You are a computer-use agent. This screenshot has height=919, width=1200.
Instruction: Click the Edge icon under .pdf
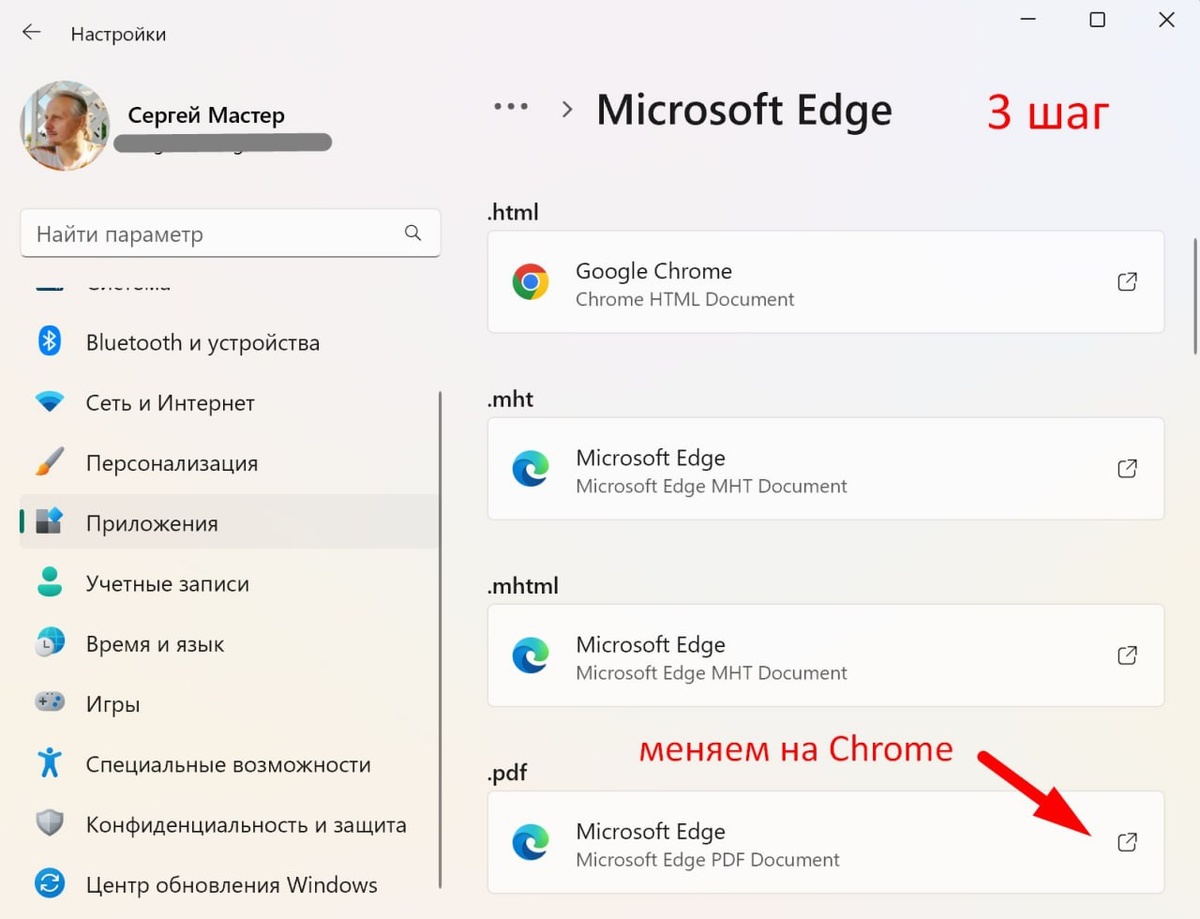(530, 842)
